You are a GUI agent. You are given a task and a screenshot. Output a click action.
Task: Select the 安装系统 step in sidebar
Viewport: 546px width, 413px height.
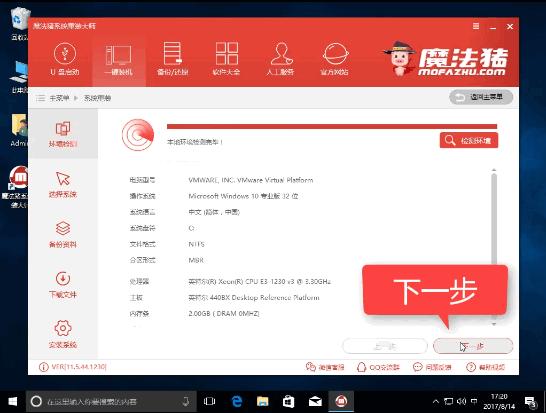[63, 334]
